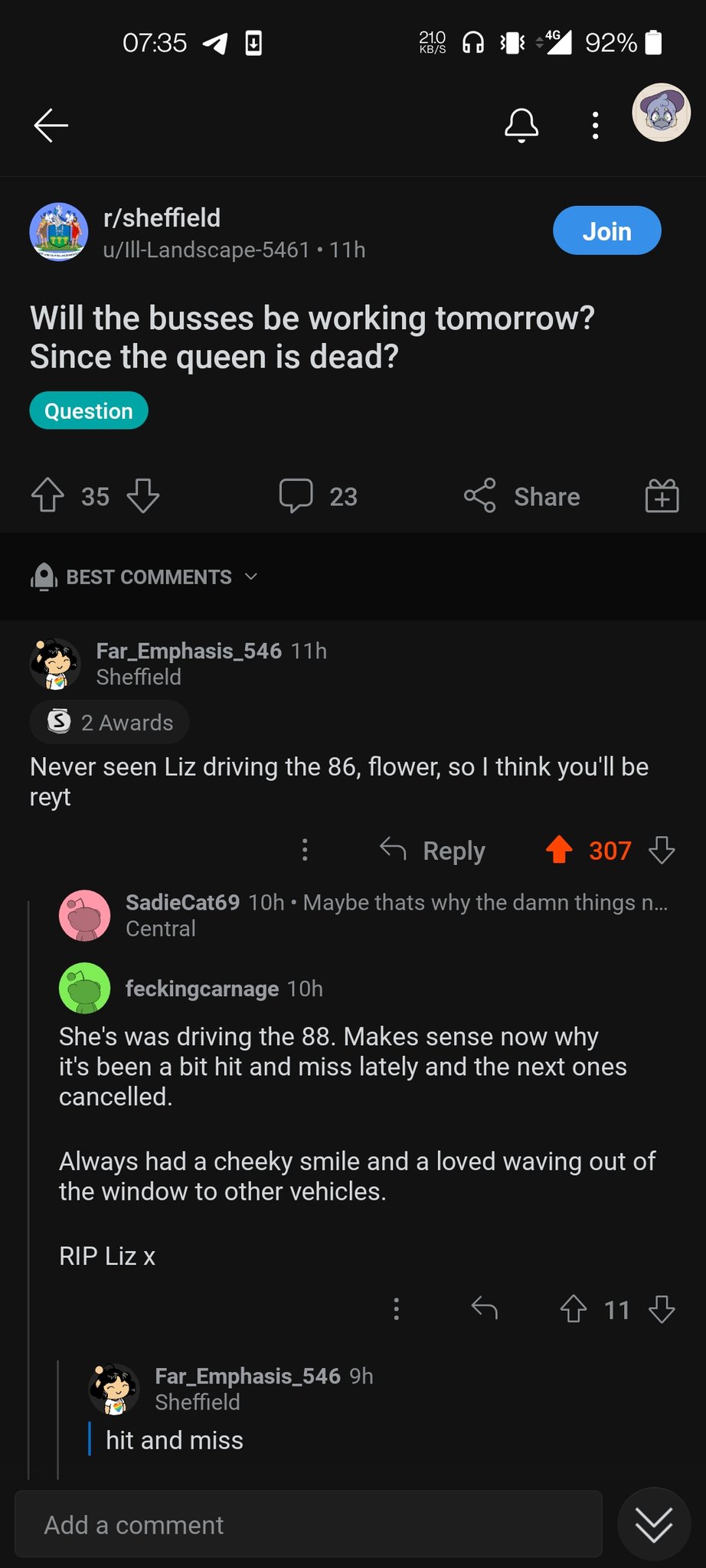
Task: Reply to Far_Emphasis_546's top comment
Action: [433, 850]
